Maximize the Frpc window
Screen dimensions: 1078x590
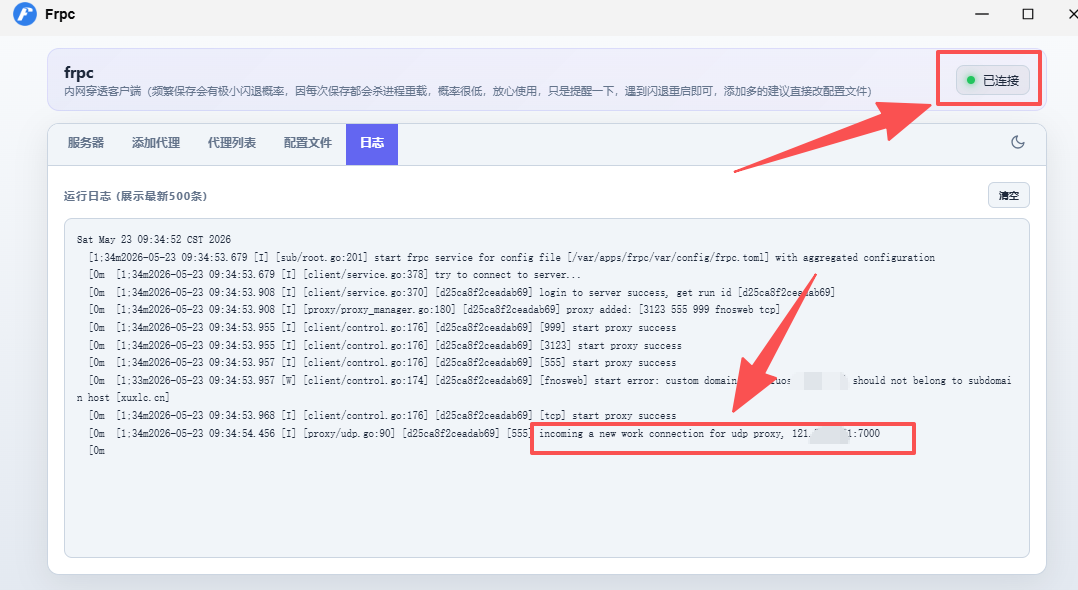tap(1028, 14)
